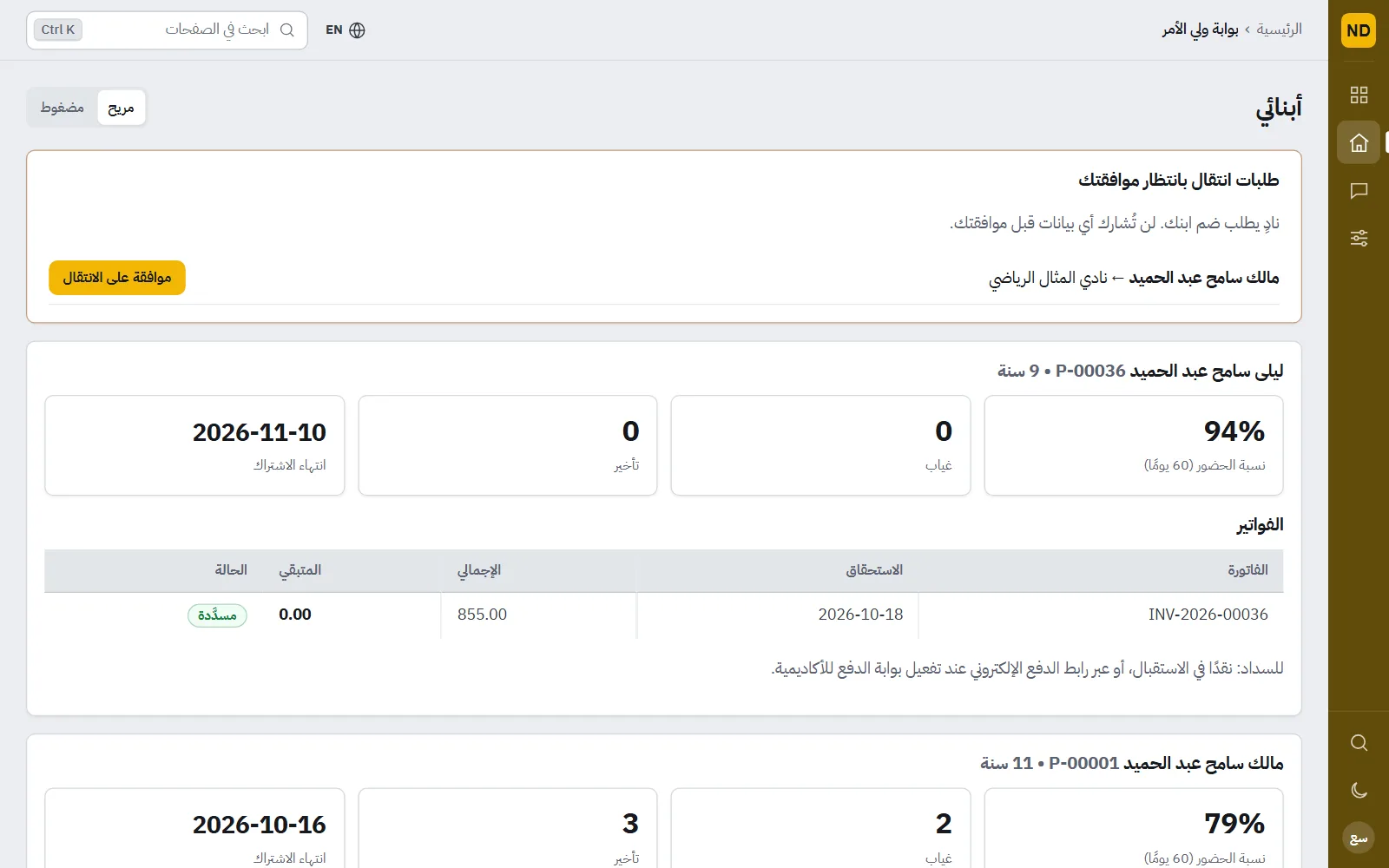Click the ND logo in the sidebar
The width and height of the screenshot is (1389, 868).
(1359, 30)
